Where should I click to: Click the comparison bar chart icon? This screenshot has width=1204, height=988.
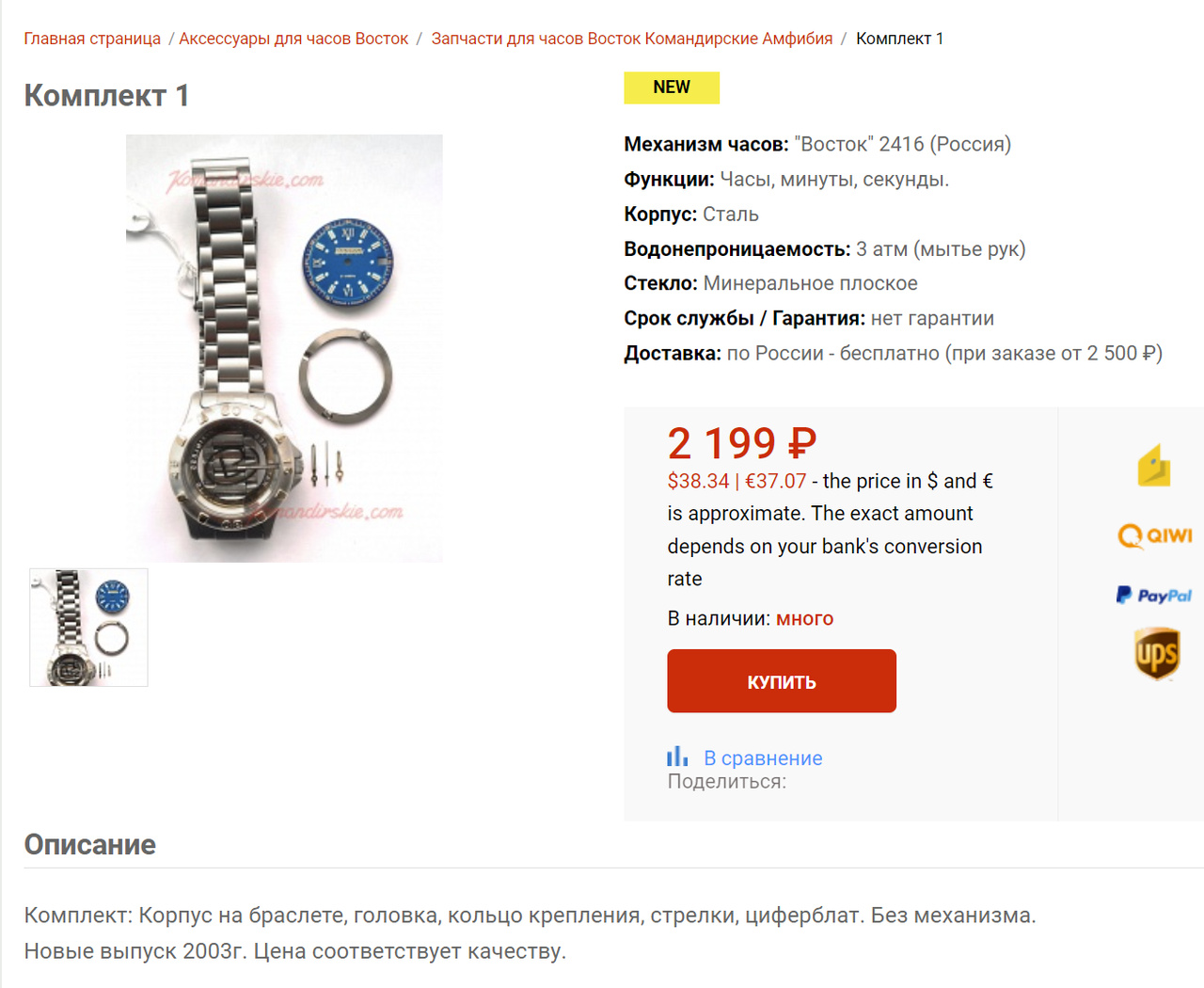[x=677, y=757]
